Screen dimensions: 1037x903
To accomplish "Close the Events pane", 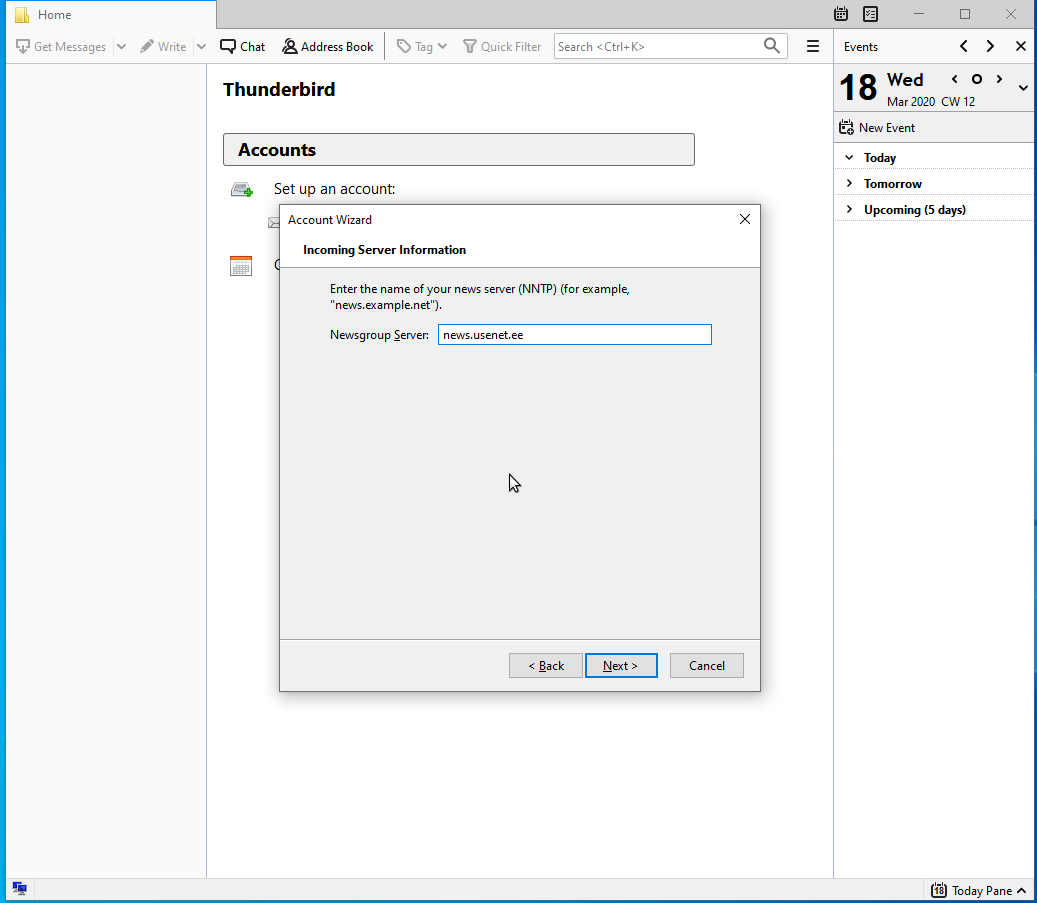I will [1020, 46].
